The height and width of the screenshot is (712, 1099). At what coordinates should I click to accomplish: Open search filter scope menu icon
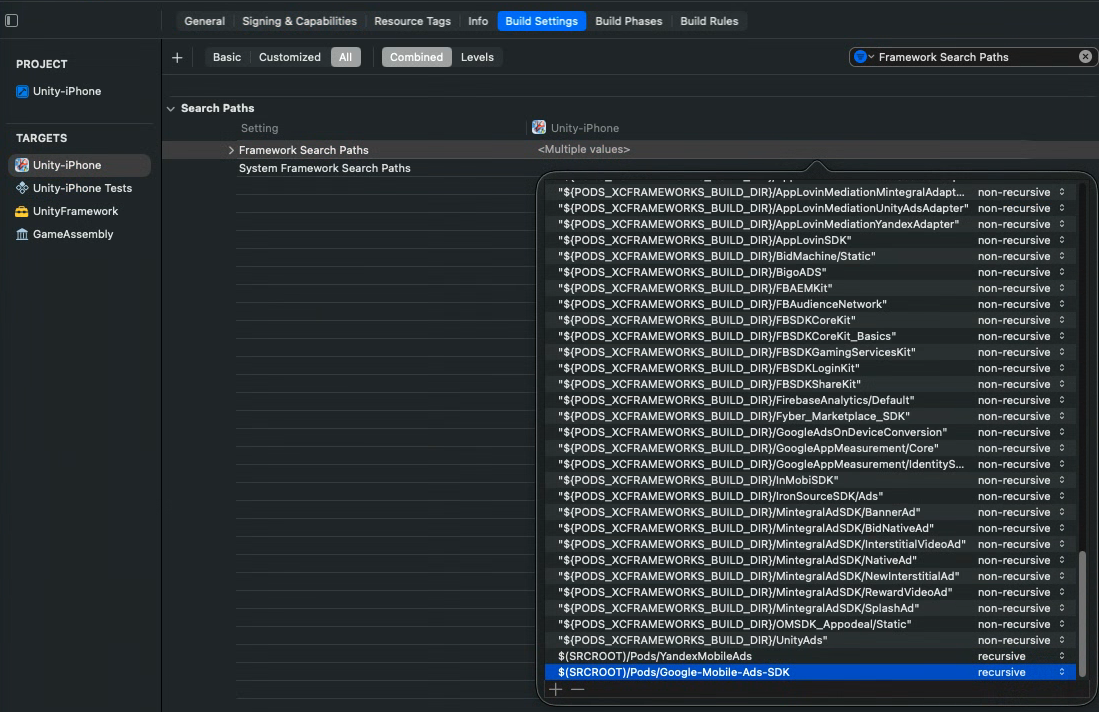(x=863, y=57)
